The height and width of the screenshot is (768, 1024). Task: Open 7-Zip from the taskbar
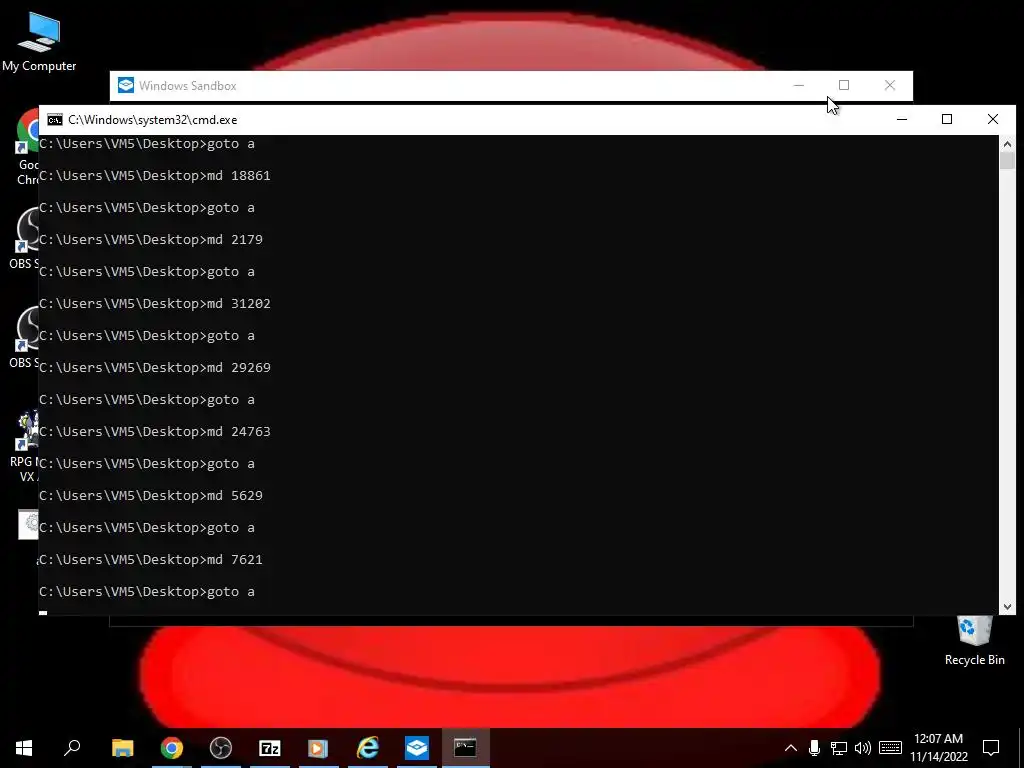point(270,748)
